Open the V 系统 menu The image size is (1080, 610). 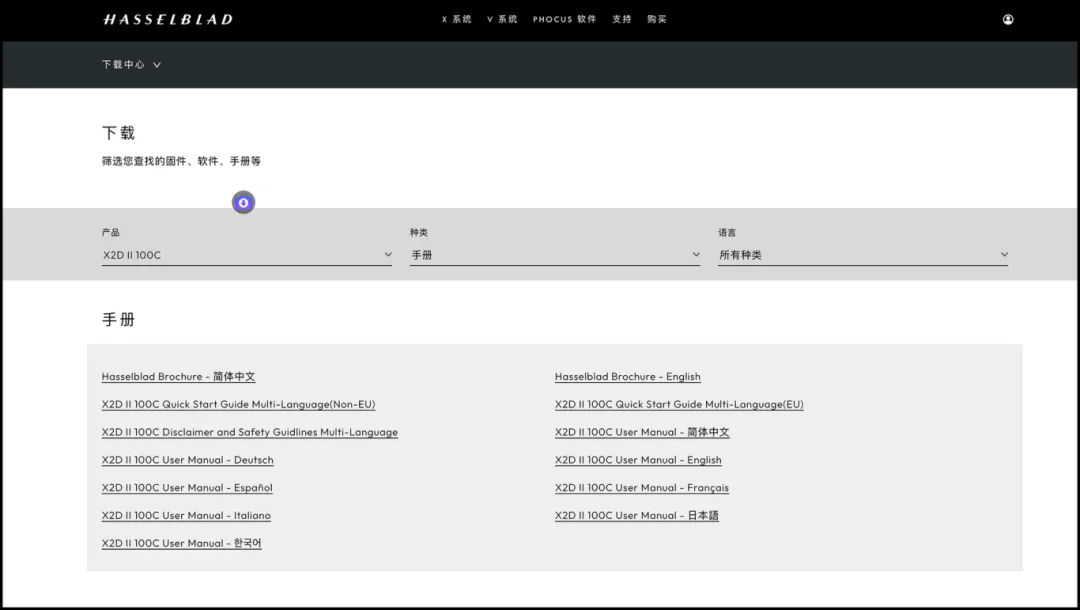point(502,19)
